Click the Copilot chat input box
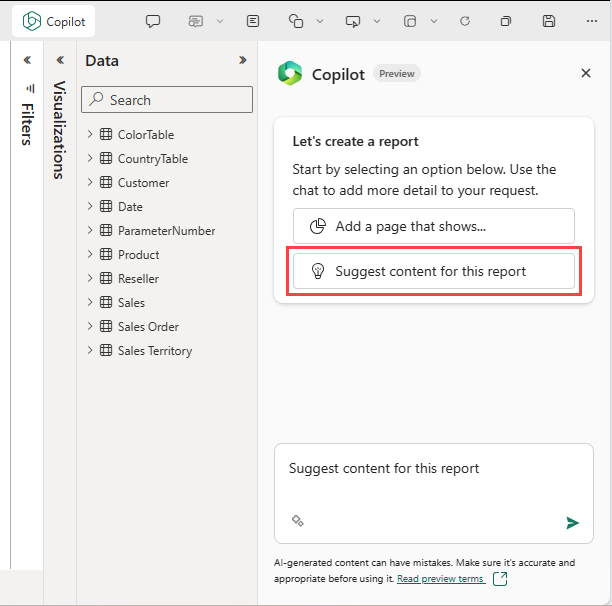 click(x=434, y=493)
